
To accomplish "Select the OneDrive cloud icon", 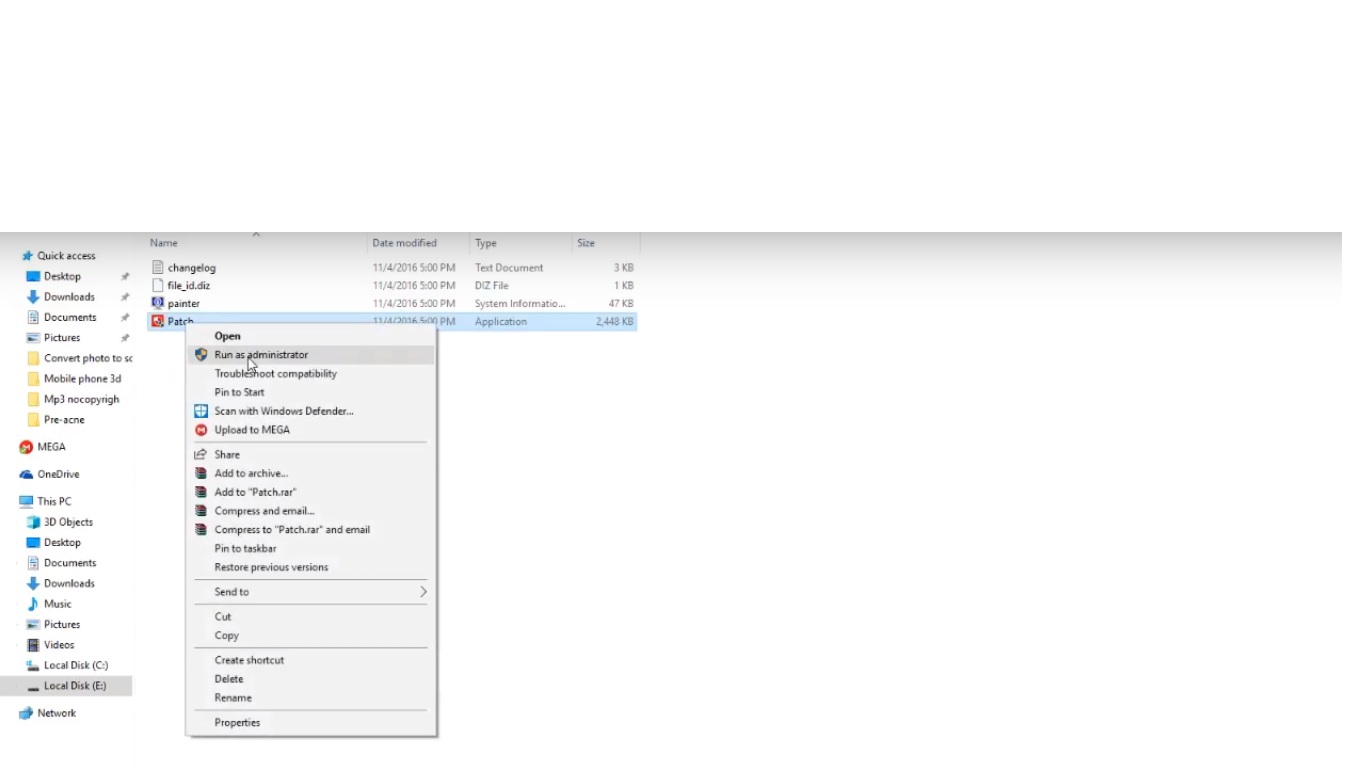I will click(x=26, y=475).
